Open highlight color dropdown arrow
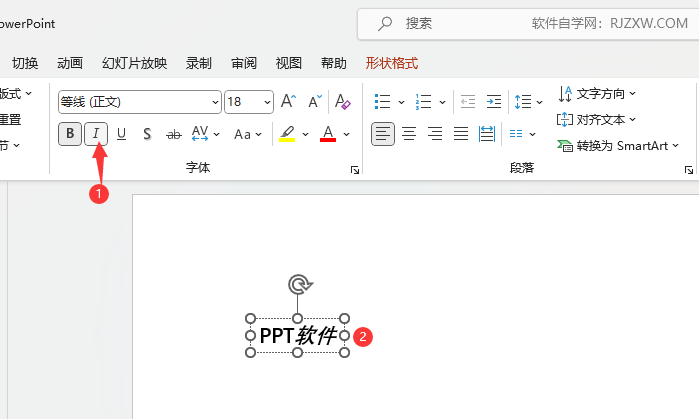The image size is (699, 419). [305, 134]
